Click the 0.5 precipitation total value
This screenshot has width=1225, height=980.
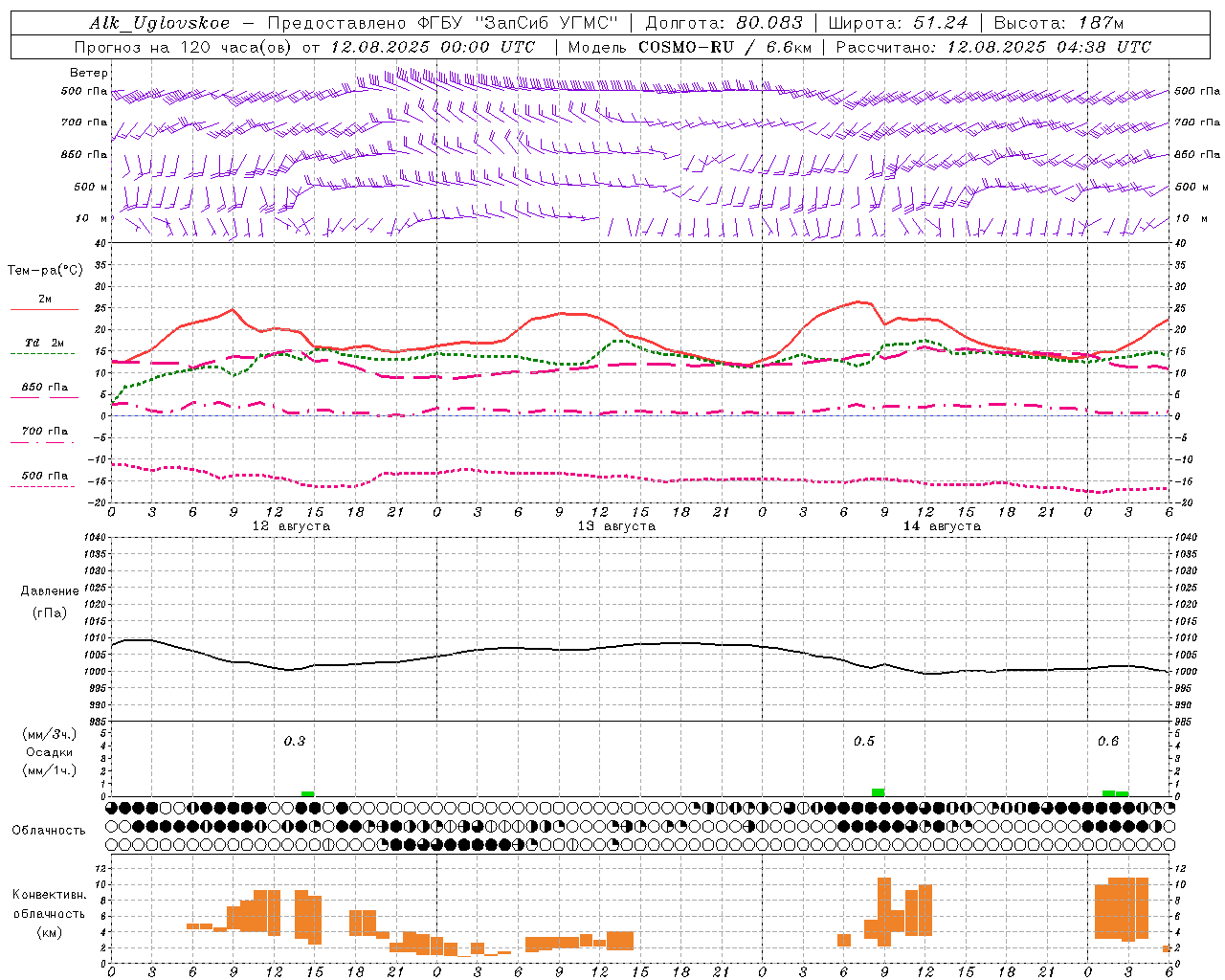pos(864,741)
